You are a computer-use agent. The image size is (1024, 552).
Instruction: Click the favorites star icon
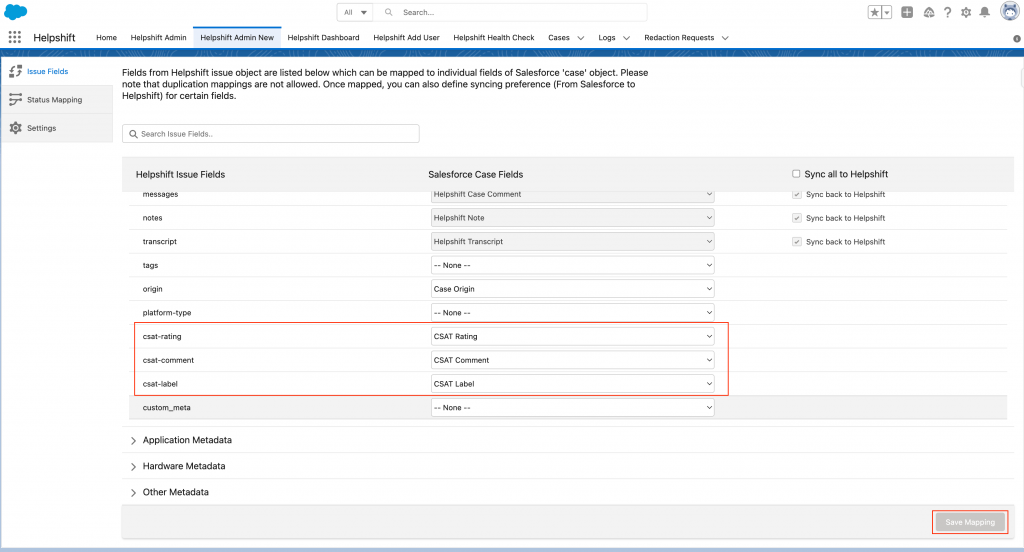(874, 12)
